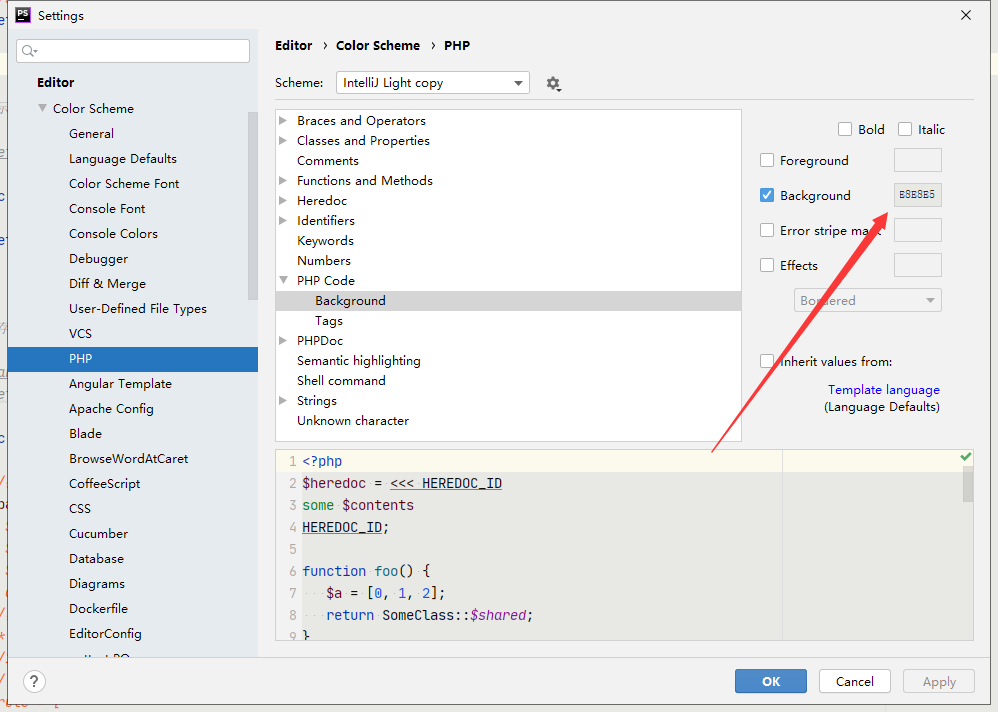
Task: Click the help question mark button
Action: pyautogui.click(x=34, y=681)
